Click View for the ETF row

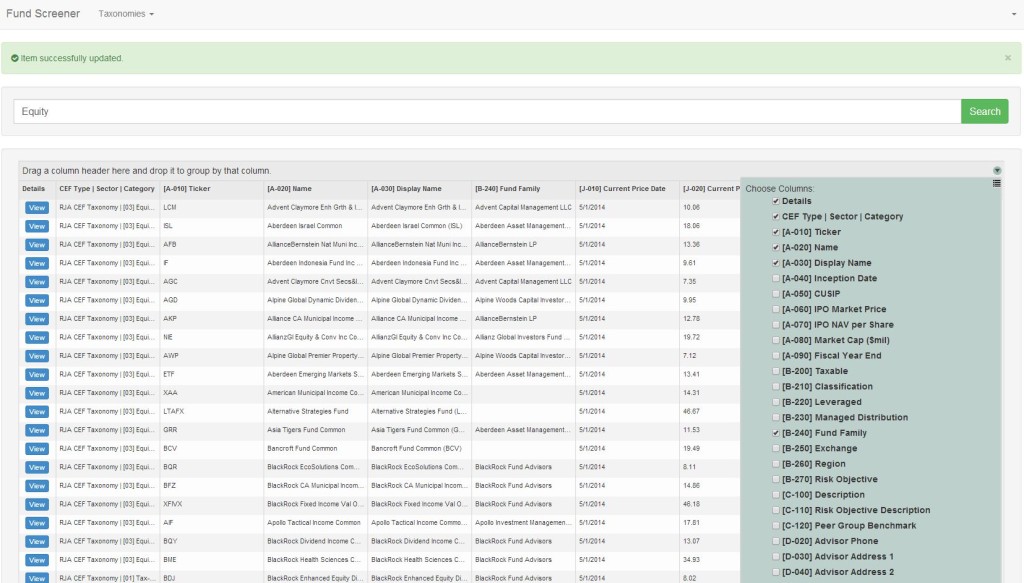coord(37,375)
